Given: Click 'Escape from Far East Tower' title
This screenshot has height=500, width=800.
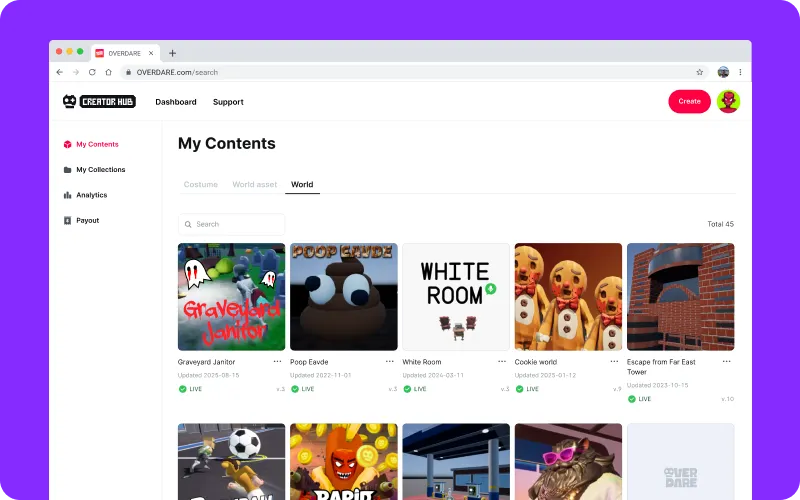Looking at the screenshot, I should 661,367.
